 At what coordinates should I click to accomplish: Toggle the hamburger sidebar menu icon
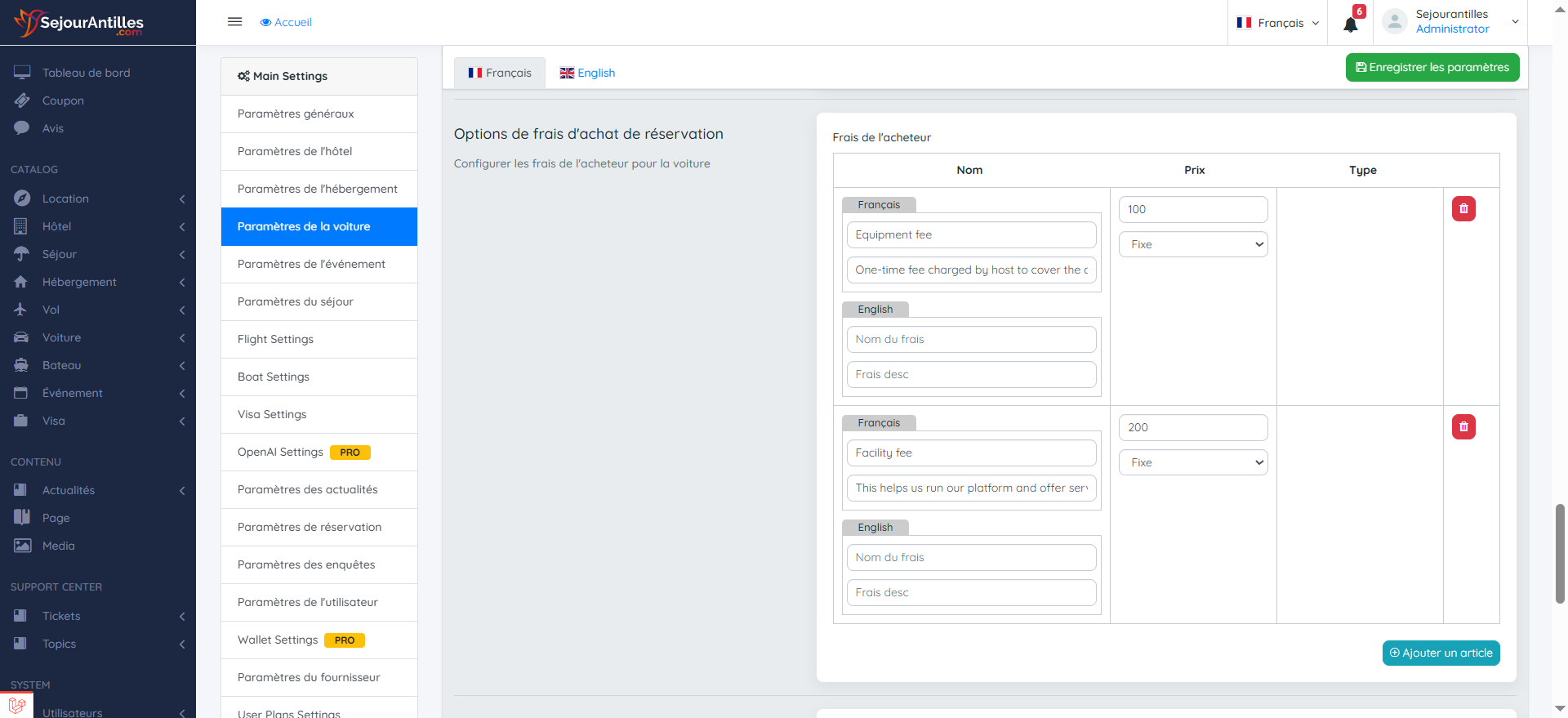pos(234,22)
